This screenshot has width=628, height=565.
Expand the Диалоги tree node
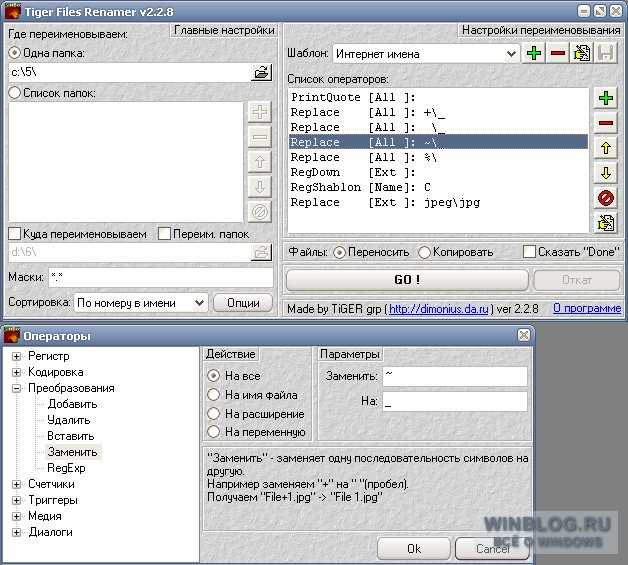pos(16,532)
